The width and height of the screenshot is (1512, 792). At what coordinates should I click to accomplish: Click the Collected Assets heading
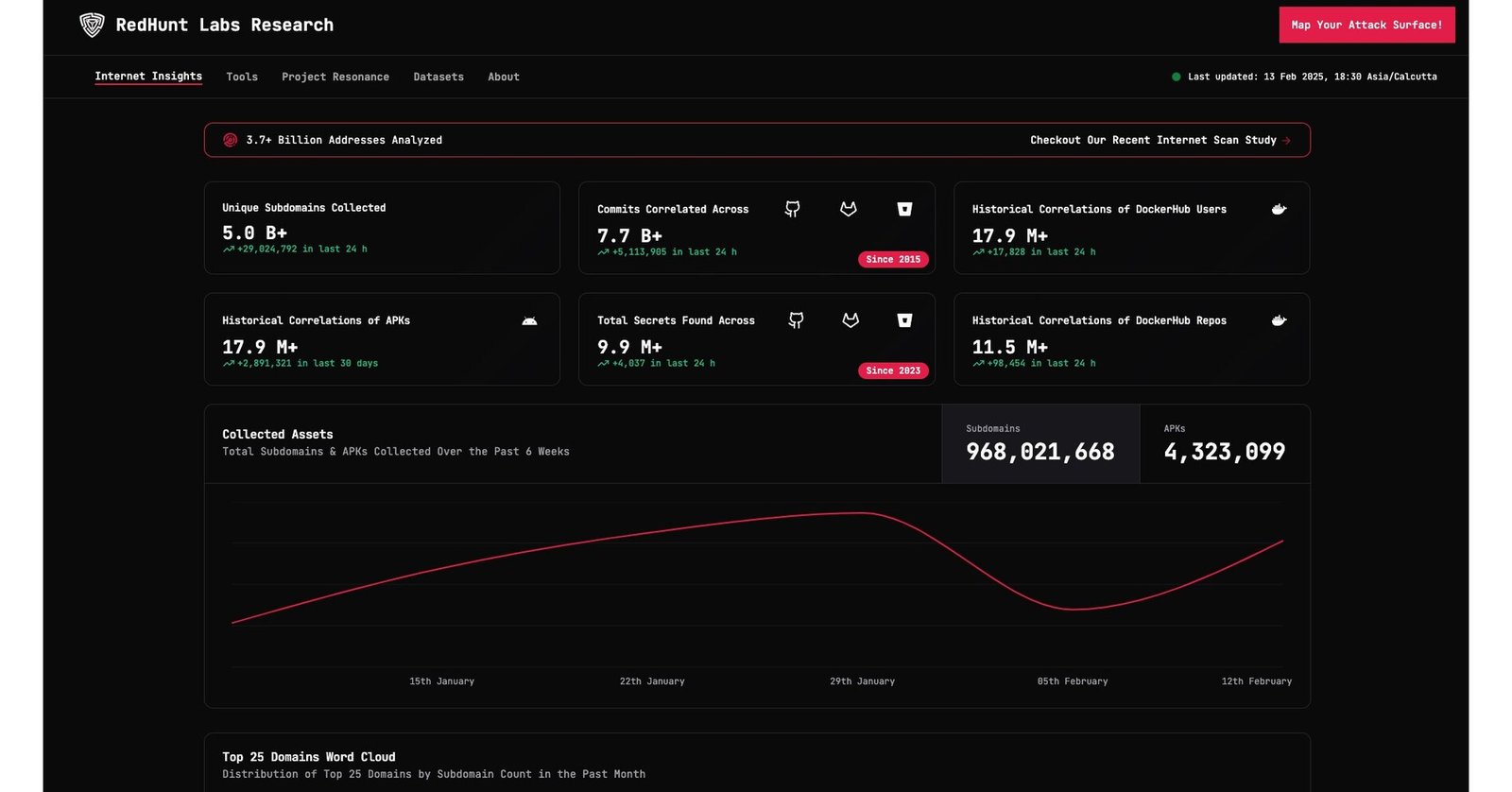coord(278,435)
